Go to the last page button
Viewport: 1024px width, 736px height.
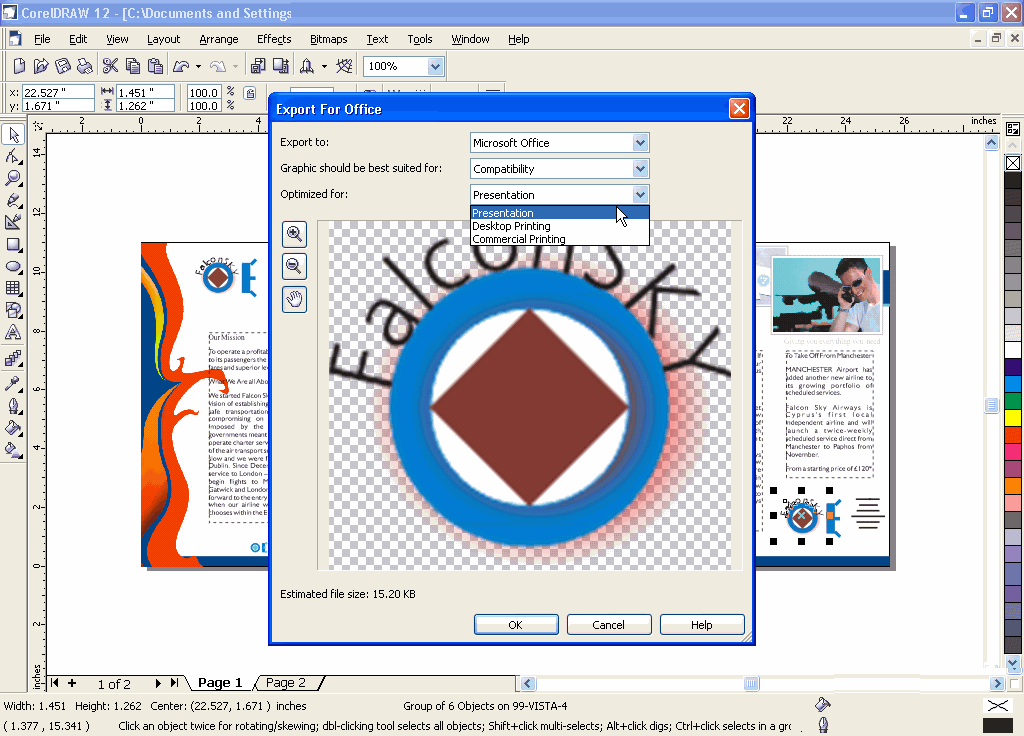click(174, 683)
